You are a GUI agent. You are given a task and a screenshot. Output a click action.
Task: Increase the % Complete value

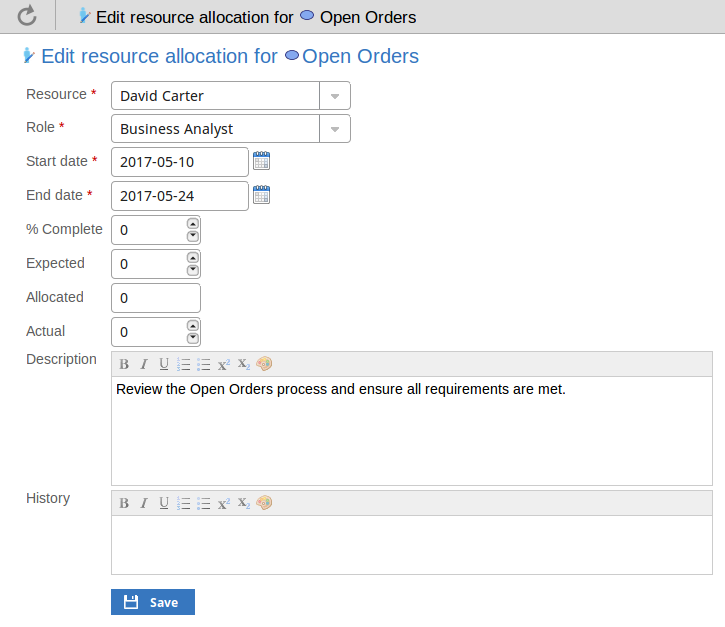(x=193, y=224)
